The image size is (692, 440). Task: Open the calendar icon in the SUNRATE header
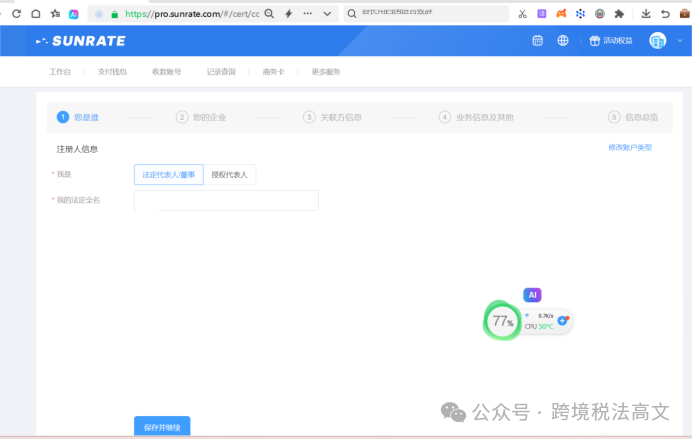tap(538, 41)
